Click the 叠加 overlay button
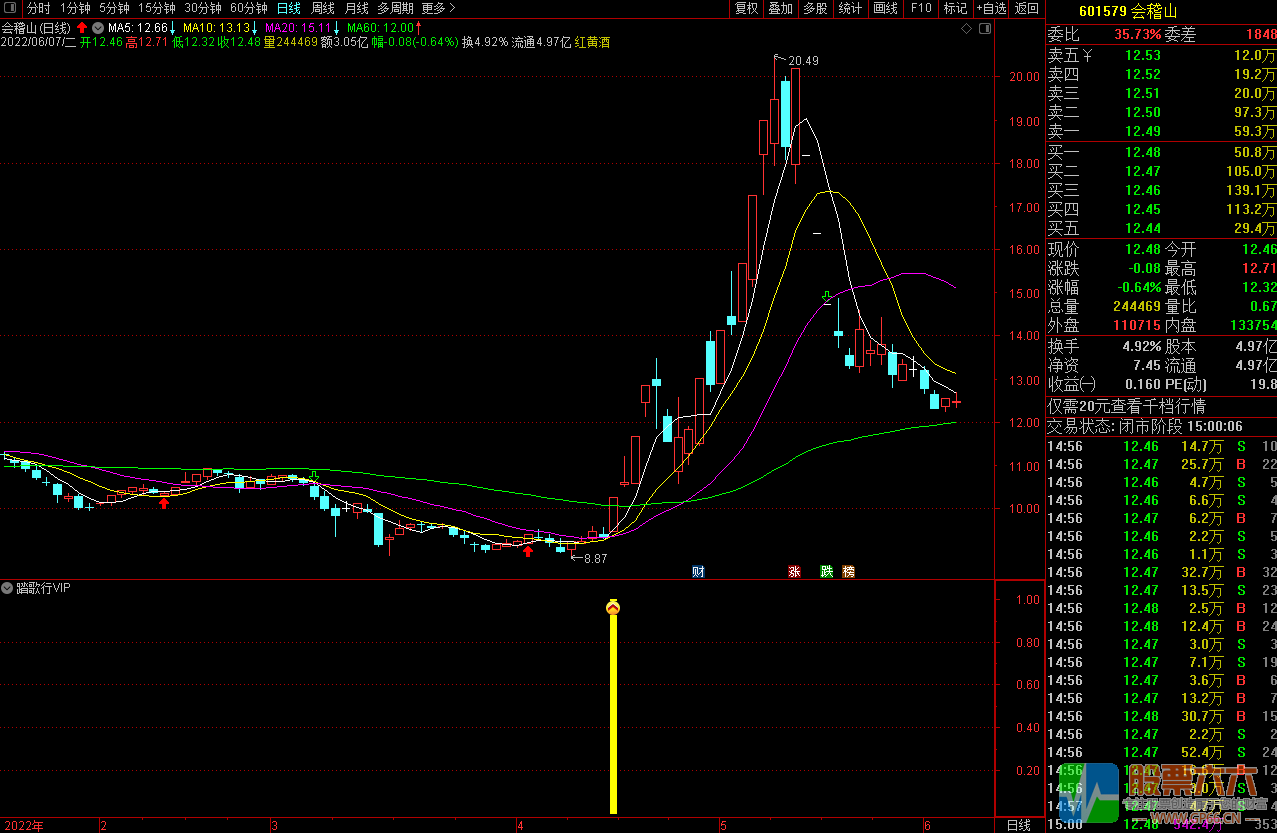This screenshot has width=1277, height=833. click(x=780, y=8)
